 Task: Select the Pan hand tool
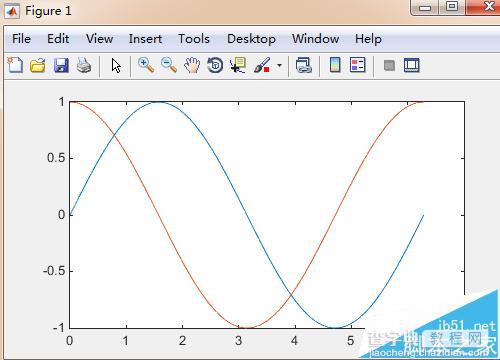[x=192, y=65]
